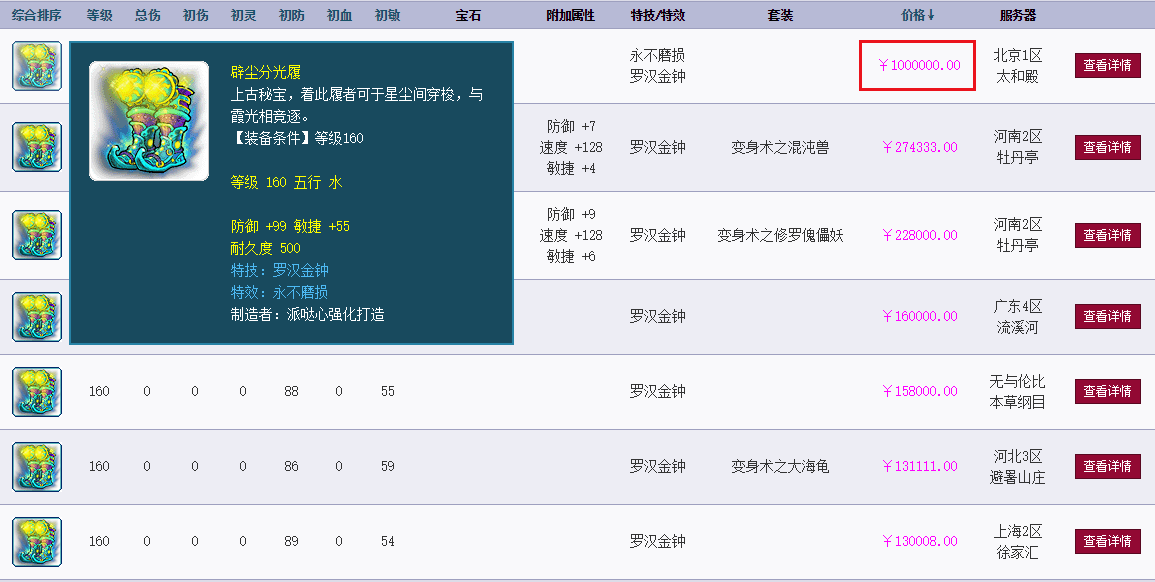Click price ￥228000.00

click(920, 235)
